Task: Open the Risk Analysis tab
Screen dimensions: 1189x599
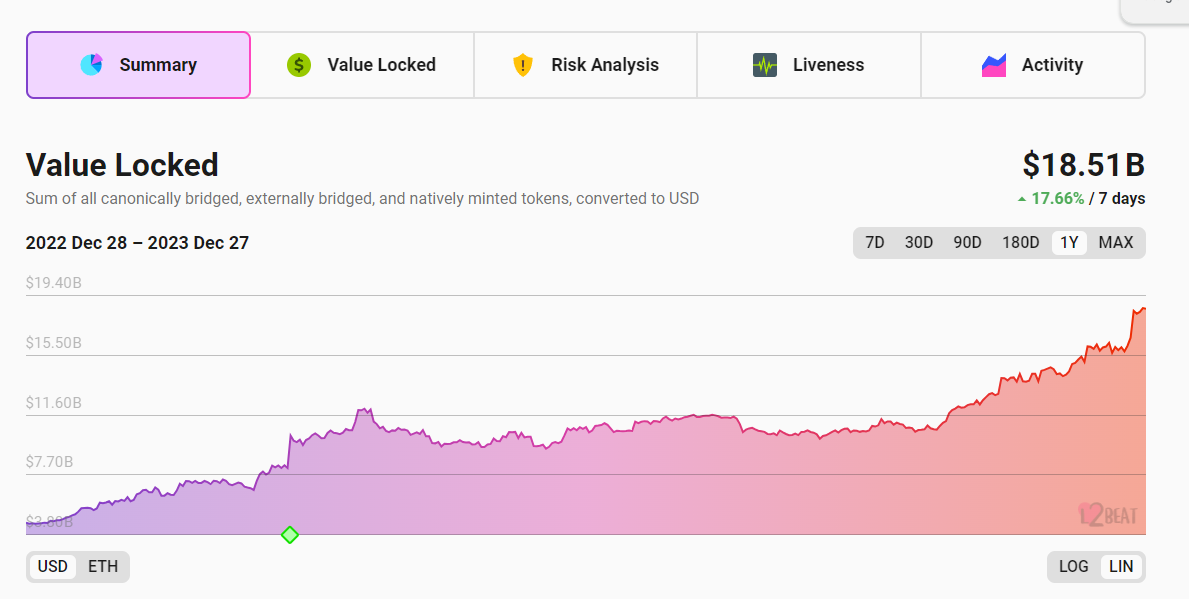Action: click(x=584, y=64)
